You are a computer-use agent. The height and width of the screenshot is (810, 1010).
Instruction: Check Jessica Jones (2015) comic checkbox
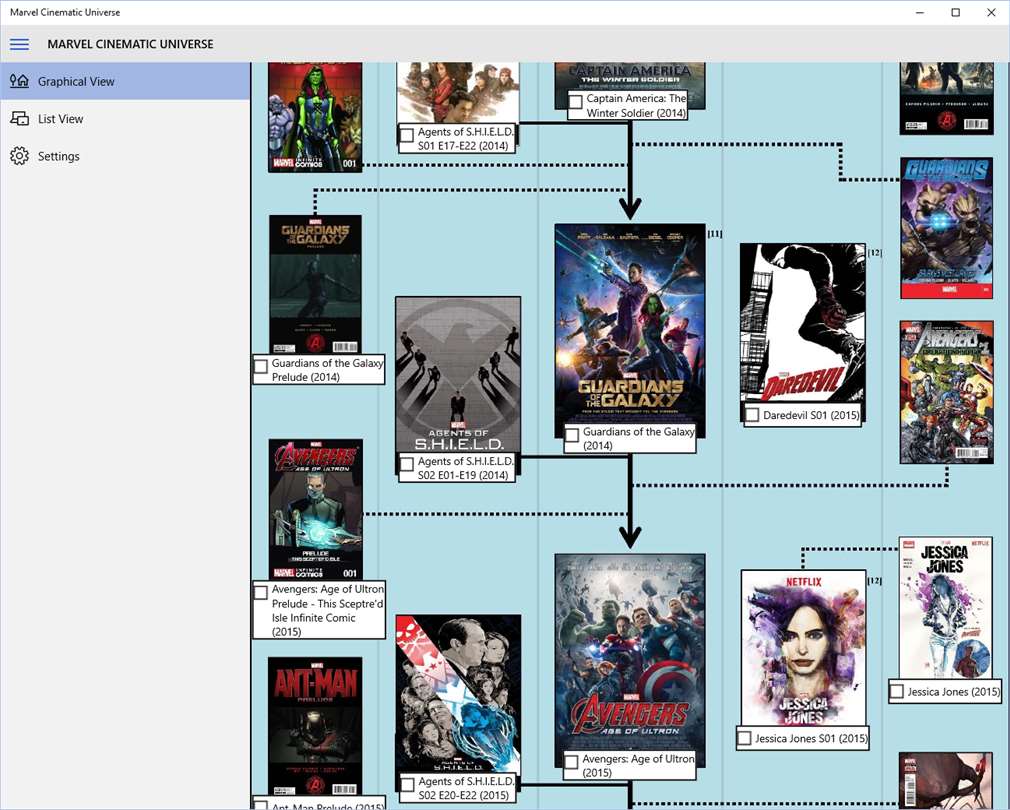(x=897, y=692)
